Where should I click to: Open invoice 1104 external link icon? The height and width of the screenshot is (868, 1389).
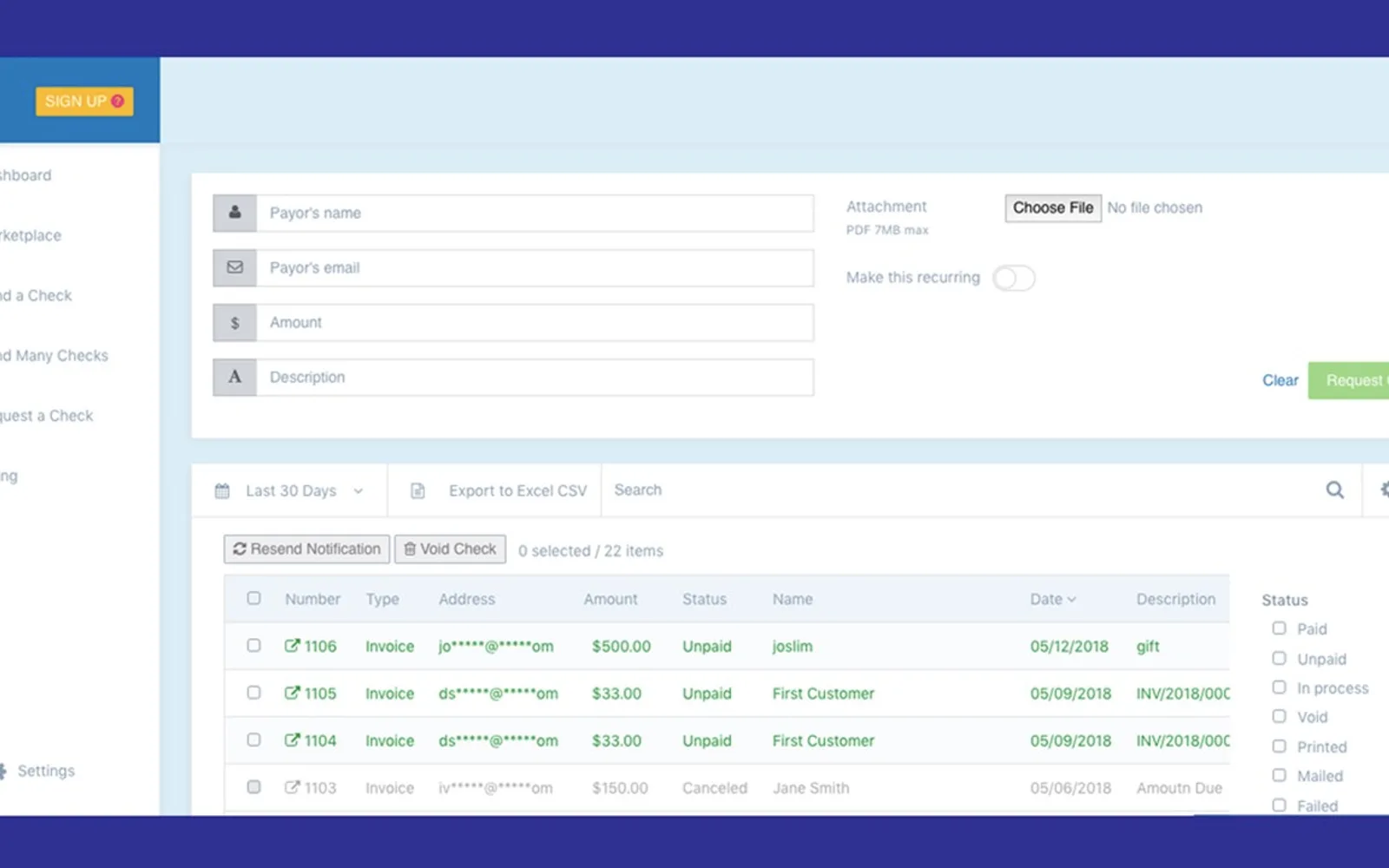tap(293, 740)
